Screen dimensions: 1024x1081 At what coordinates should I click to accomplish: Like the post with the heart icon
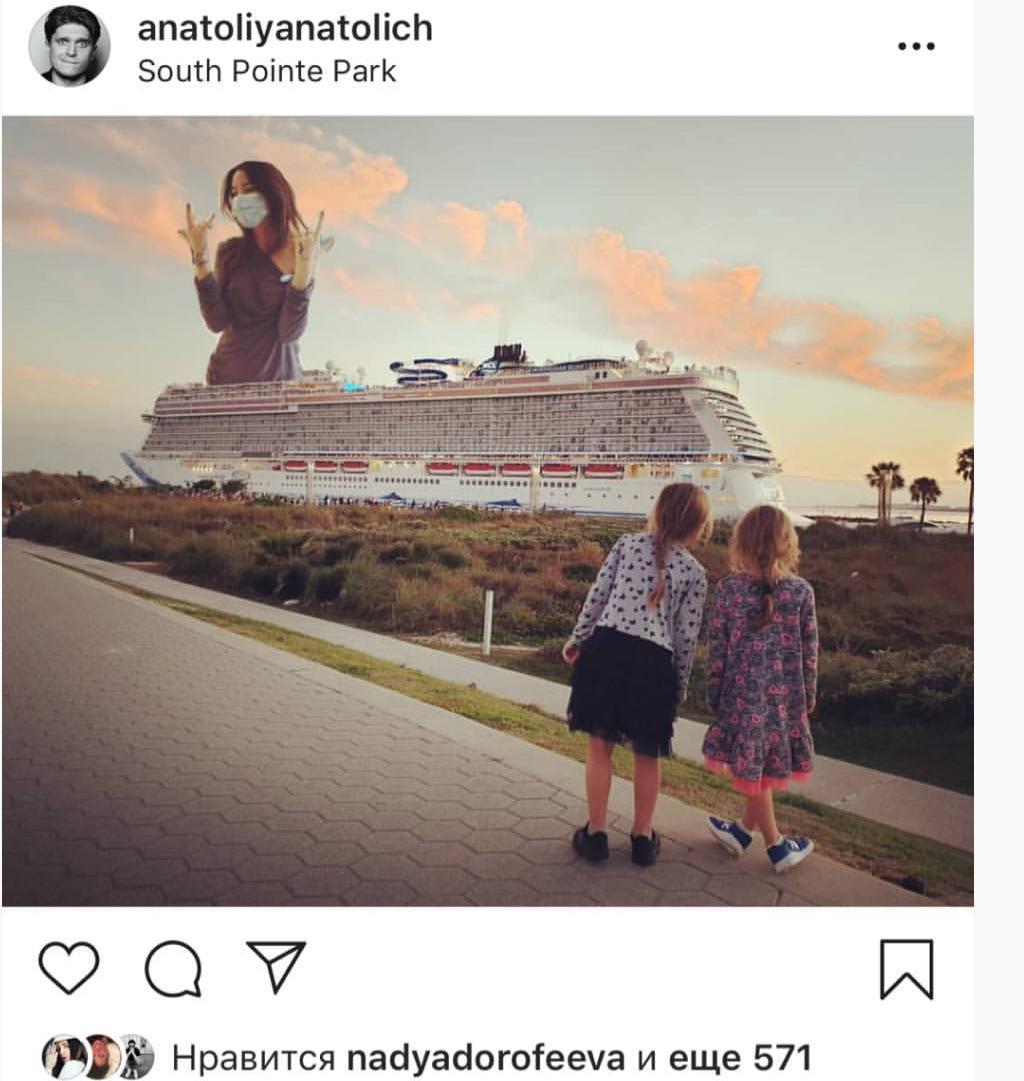[x=69, y=968]
